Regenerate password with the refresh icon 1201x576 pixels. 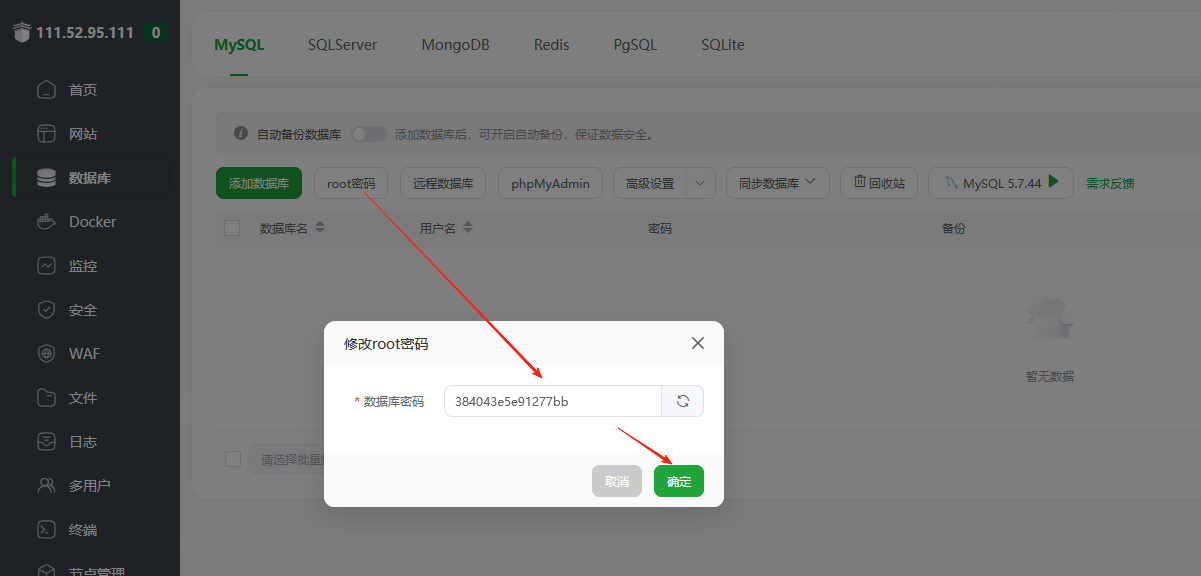point(683,400)
